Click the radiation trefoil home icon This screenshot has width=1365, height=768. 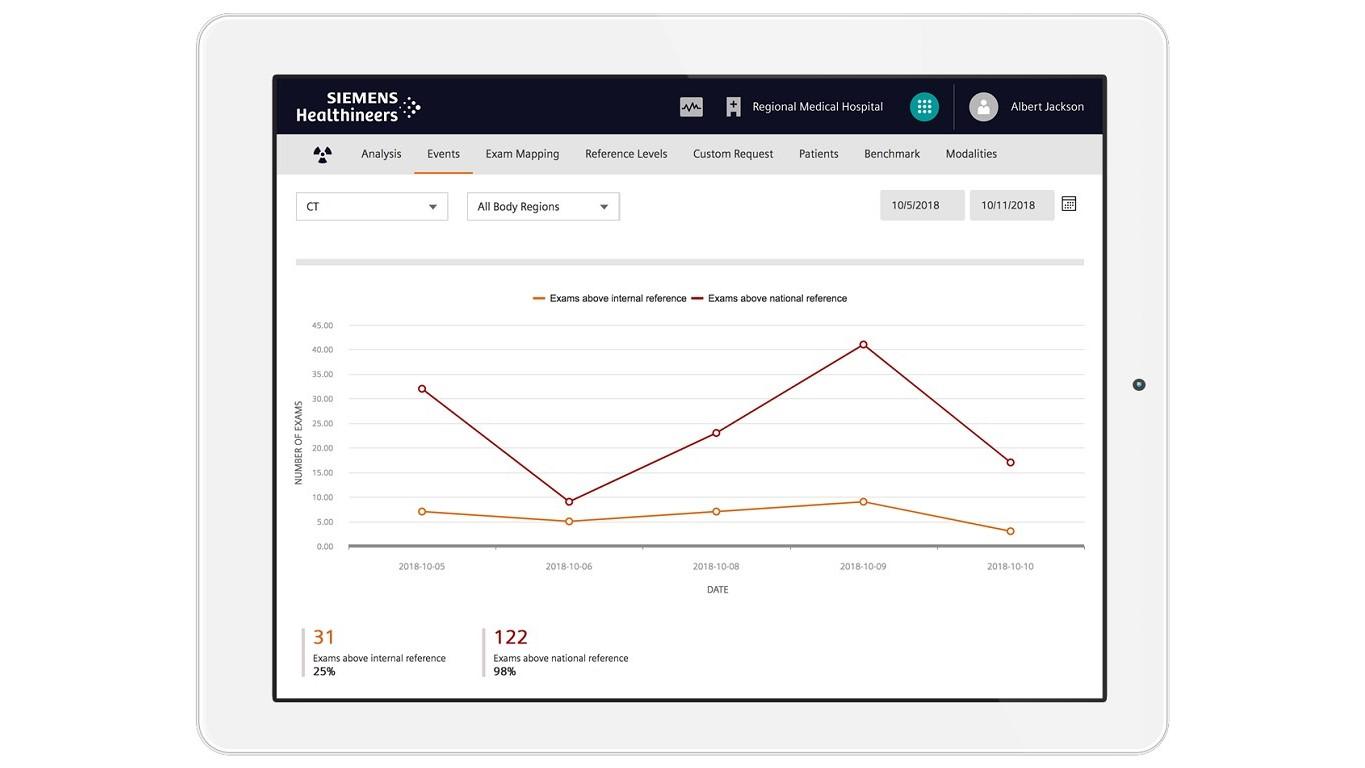click(x=322, y=154)
